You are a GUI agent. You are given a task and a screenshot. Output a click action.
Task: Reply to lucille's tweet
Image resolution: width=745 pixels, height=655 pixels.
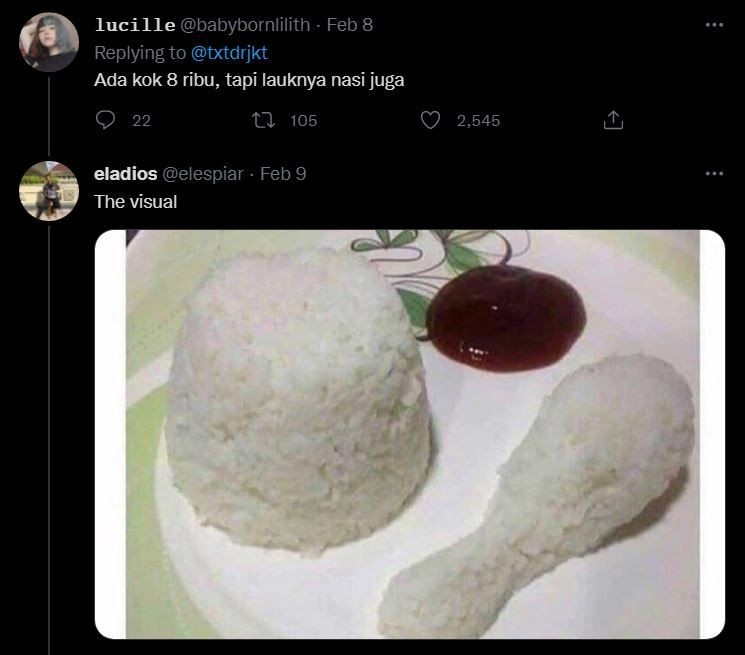pos(106,120)
